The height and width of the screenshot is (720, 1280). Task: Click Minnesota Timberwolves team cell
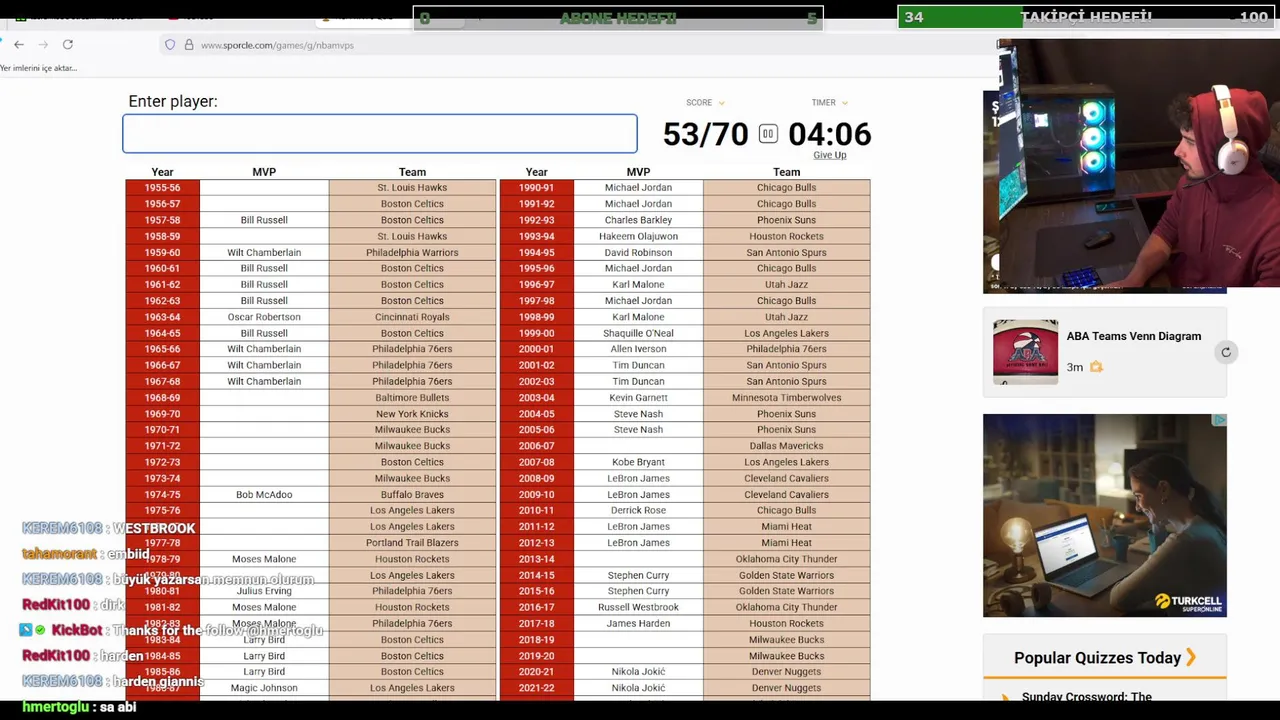coord(786,398)
